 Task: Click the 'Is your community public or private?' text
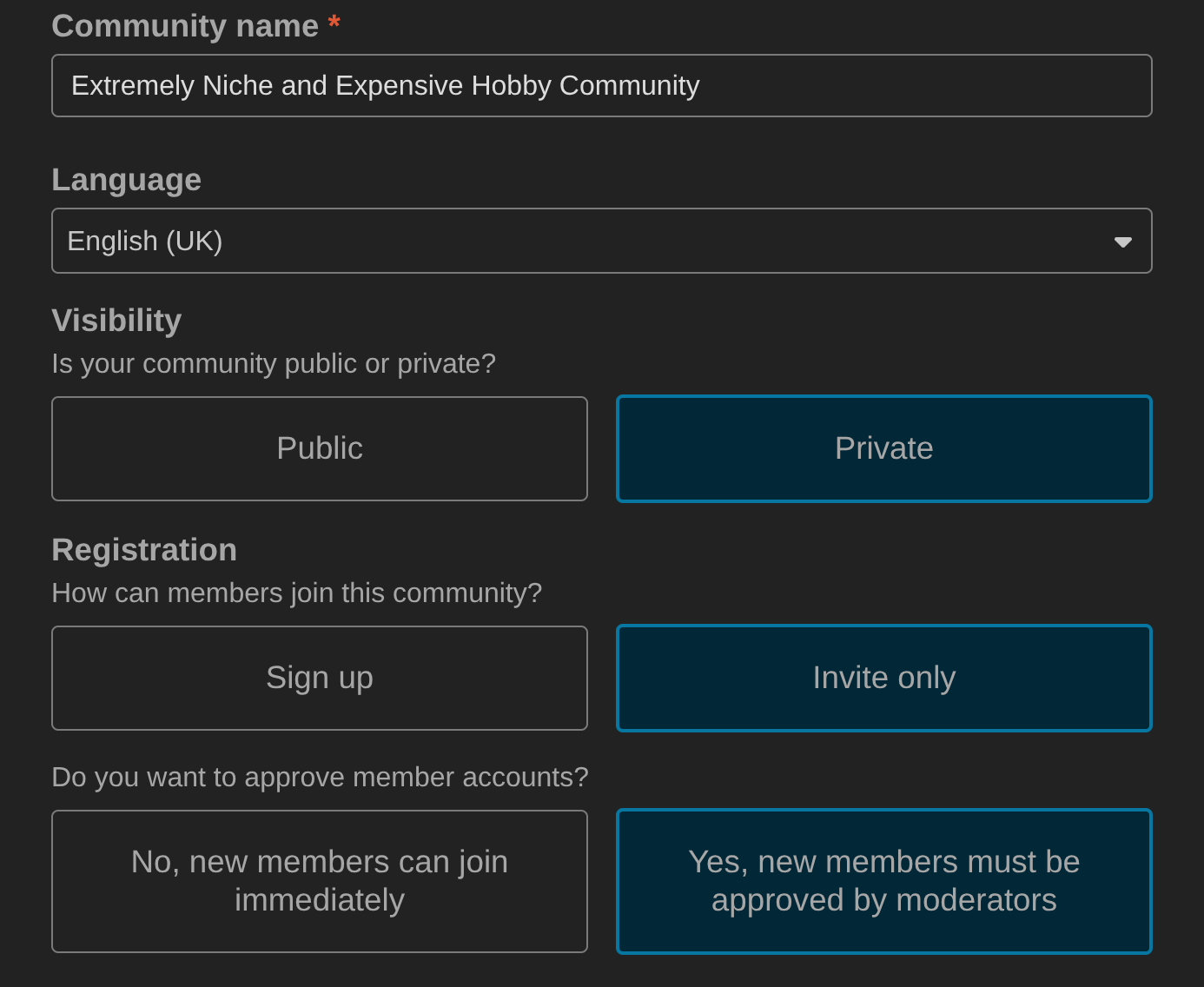[274, 363]
